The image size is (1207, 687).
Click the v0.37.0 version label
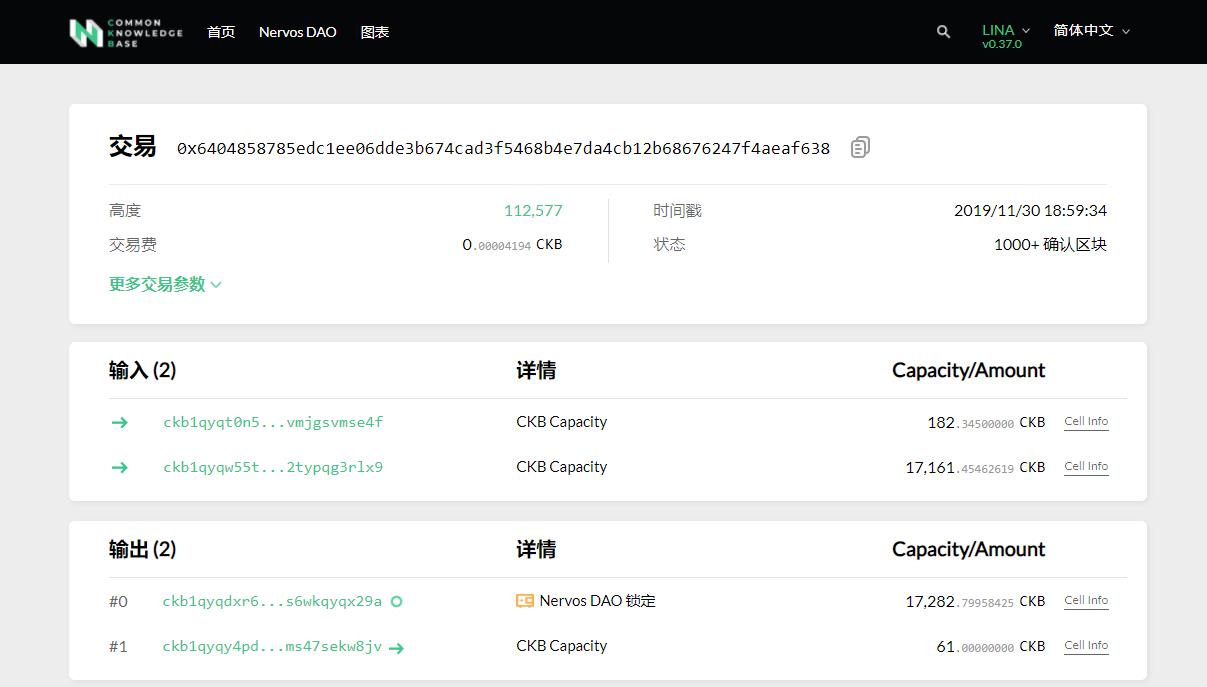pos(1002,45)
